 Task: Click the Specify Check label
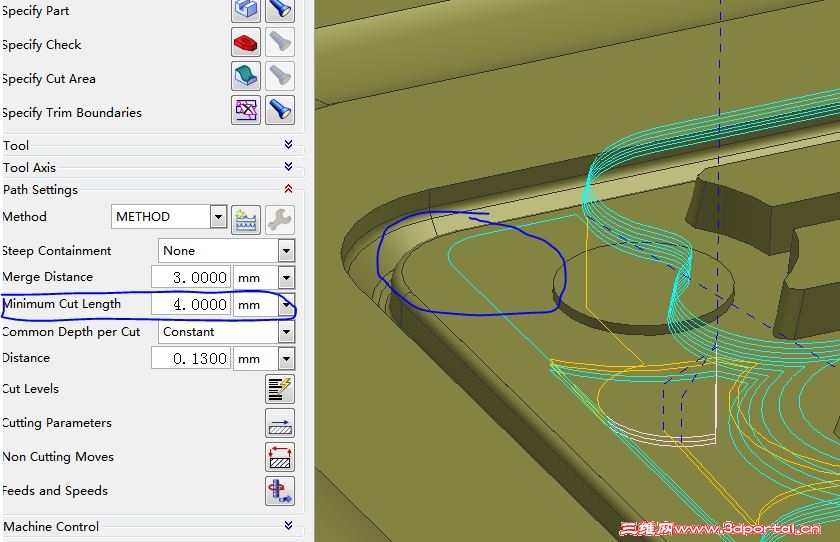pos(42,44)
